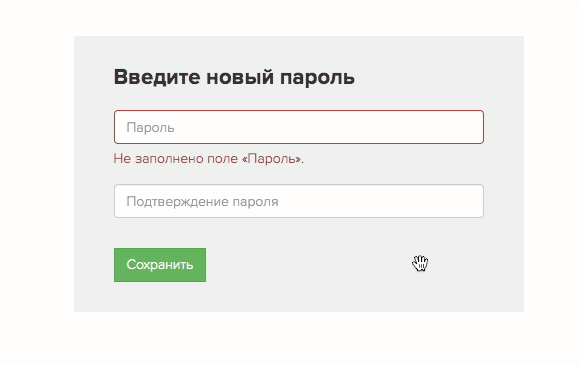Click the placeholder text «Подтверждение пароля»

[x=202, y=202]
